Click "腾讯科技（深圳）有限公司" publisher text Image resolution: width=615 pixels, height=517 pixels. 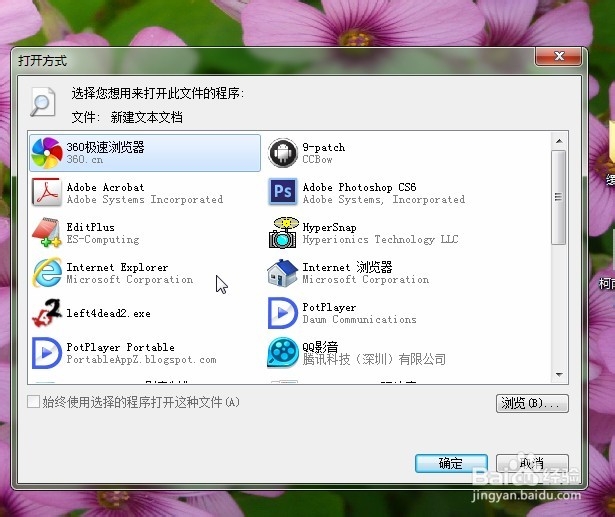click(x=374, y=359)
